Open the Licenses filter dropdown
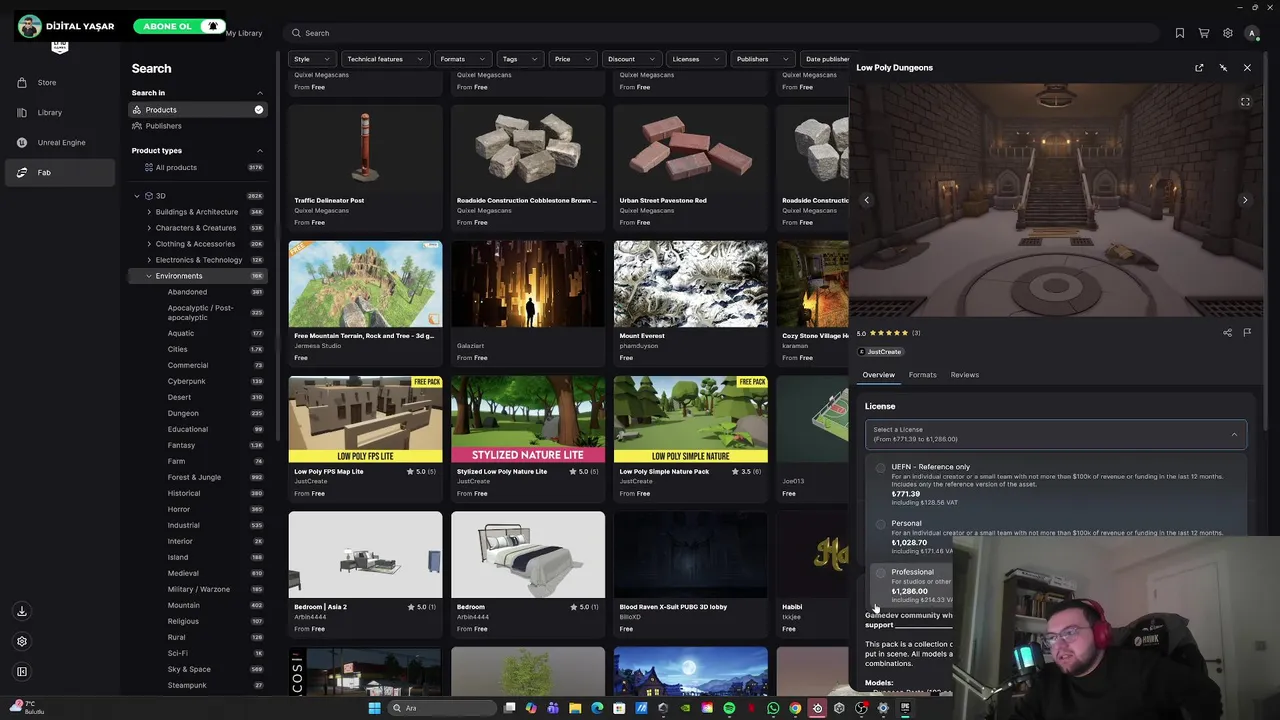 [x=695, y=59]
